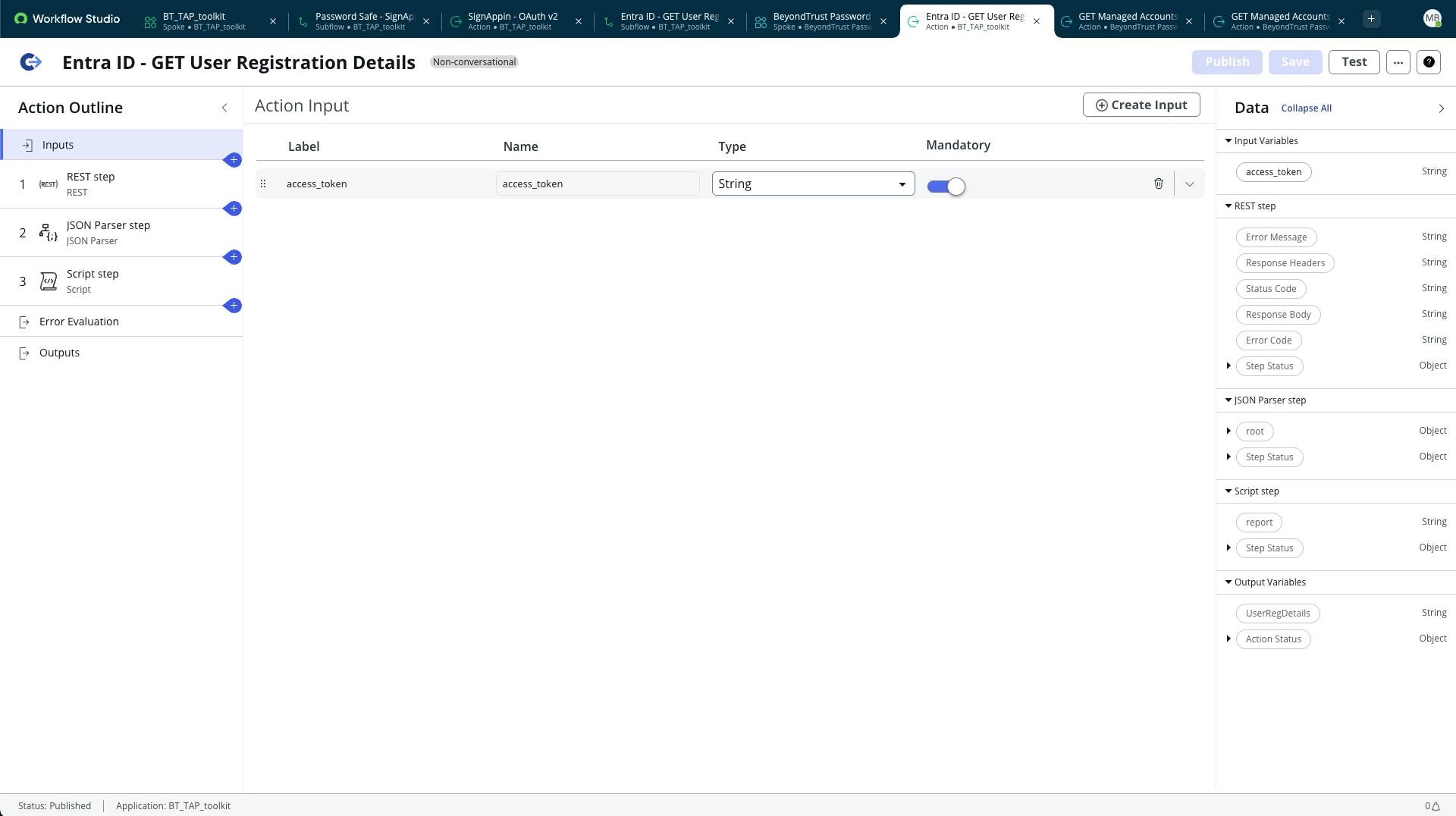
Task: Collapse the JSON Parser step data section
Action: 1228,400
